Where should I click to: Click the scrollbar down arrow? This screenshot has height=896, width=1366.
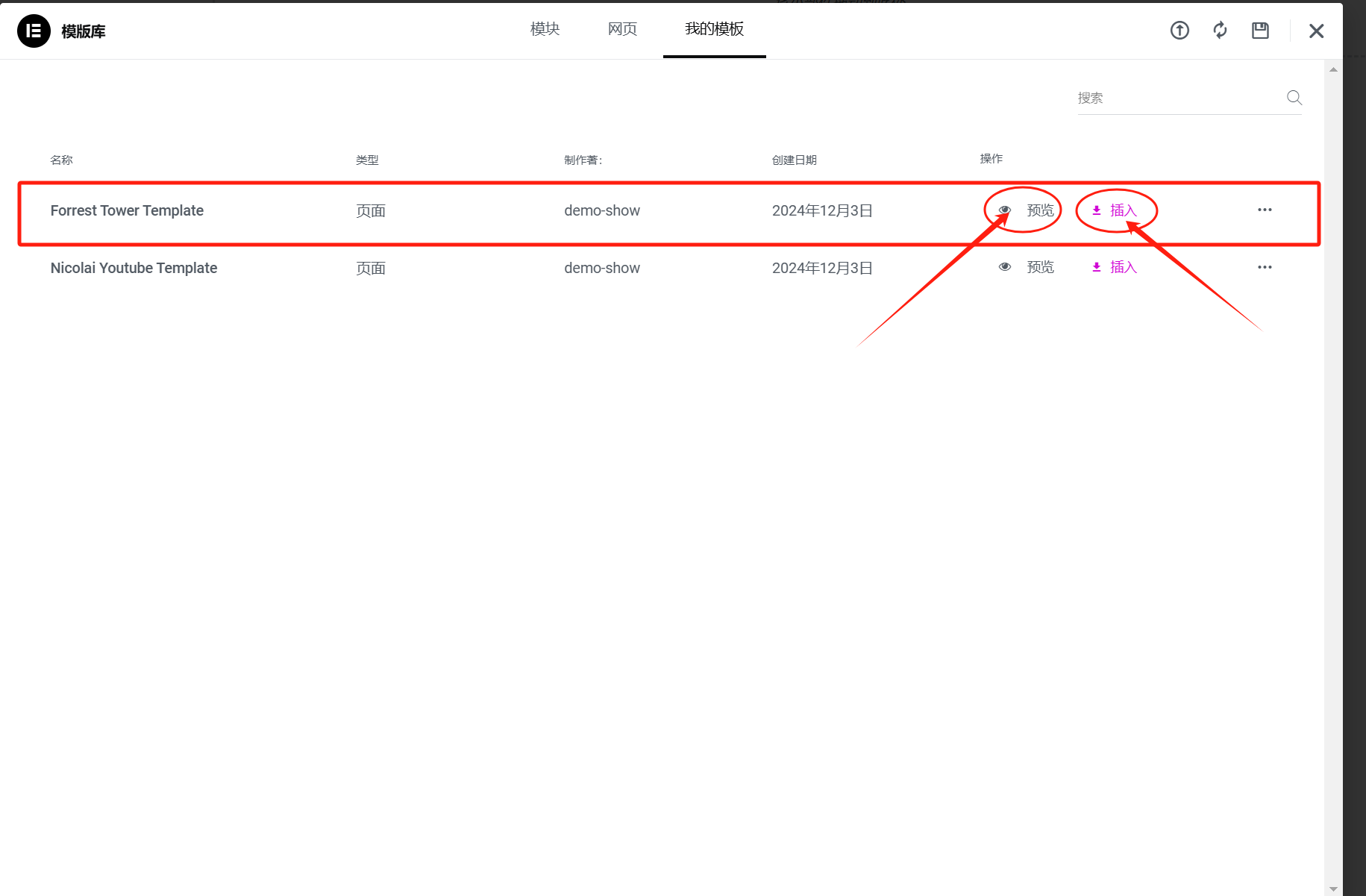[x=1332, y=889]
